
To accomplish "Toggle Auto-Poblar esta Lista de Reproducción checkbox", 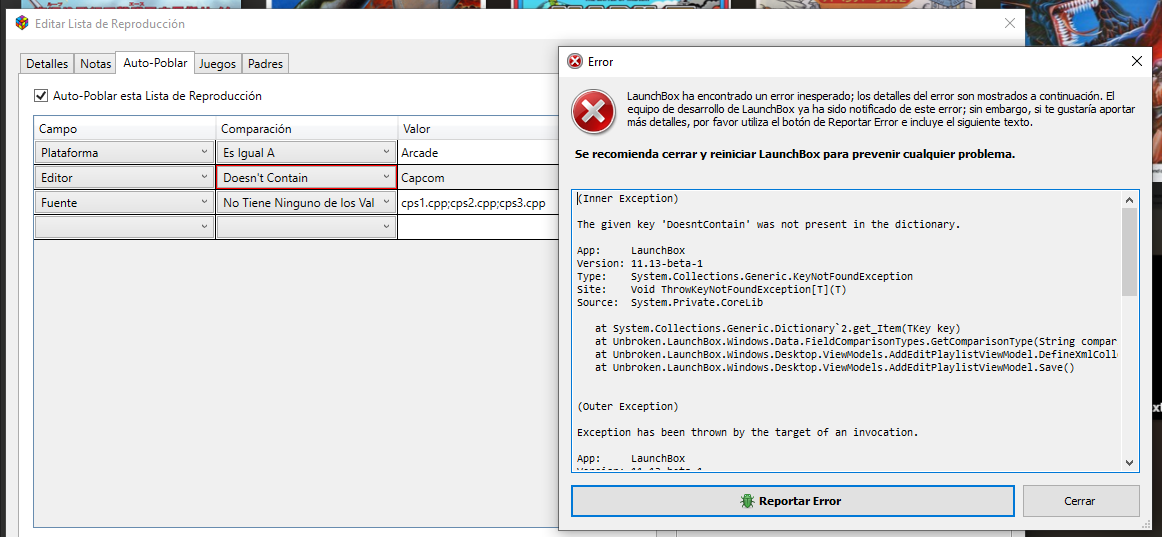I will [x=40, y=96].
